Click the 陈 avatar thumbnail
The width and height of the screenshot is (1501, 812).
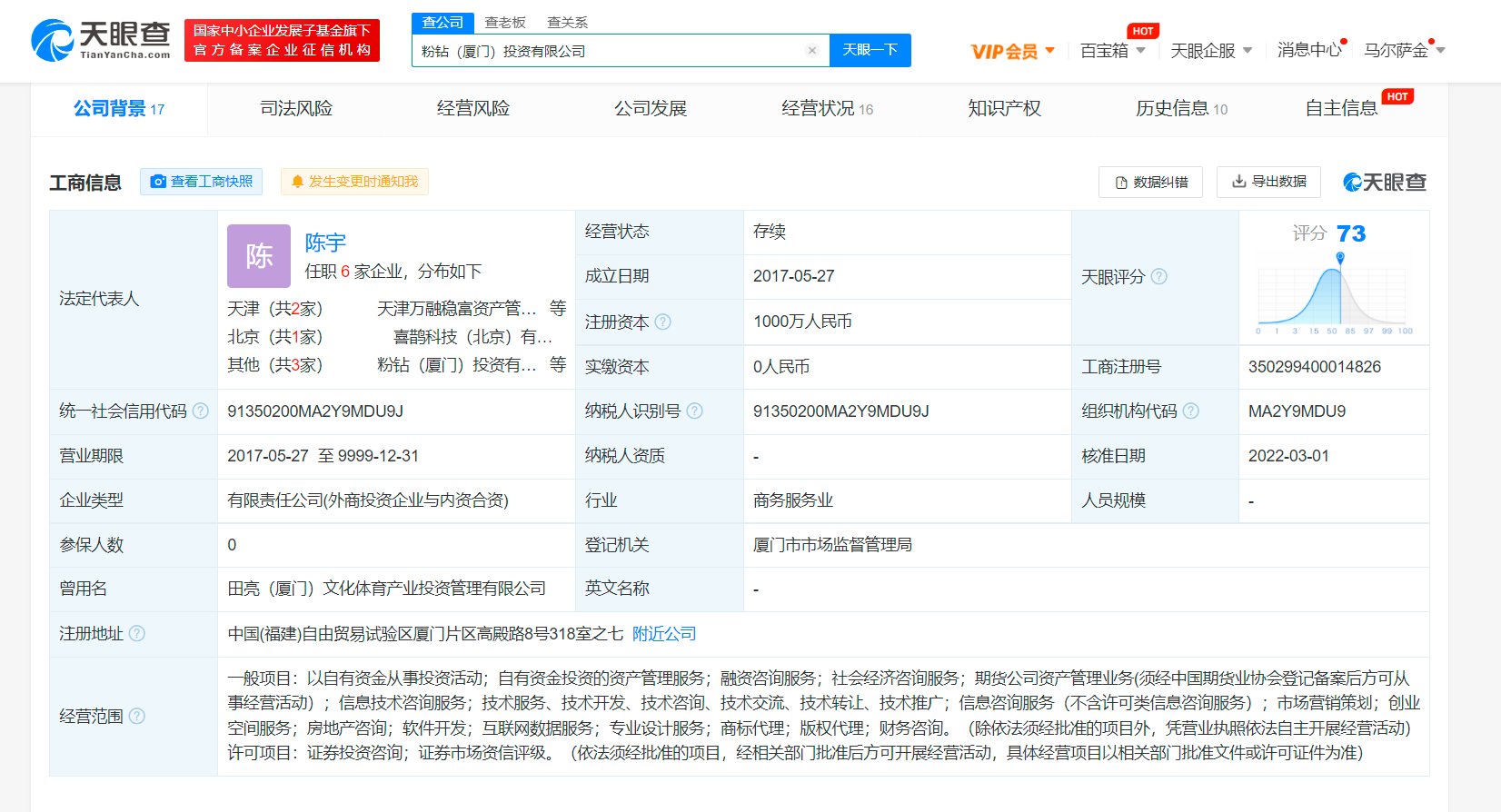[259, 256]
